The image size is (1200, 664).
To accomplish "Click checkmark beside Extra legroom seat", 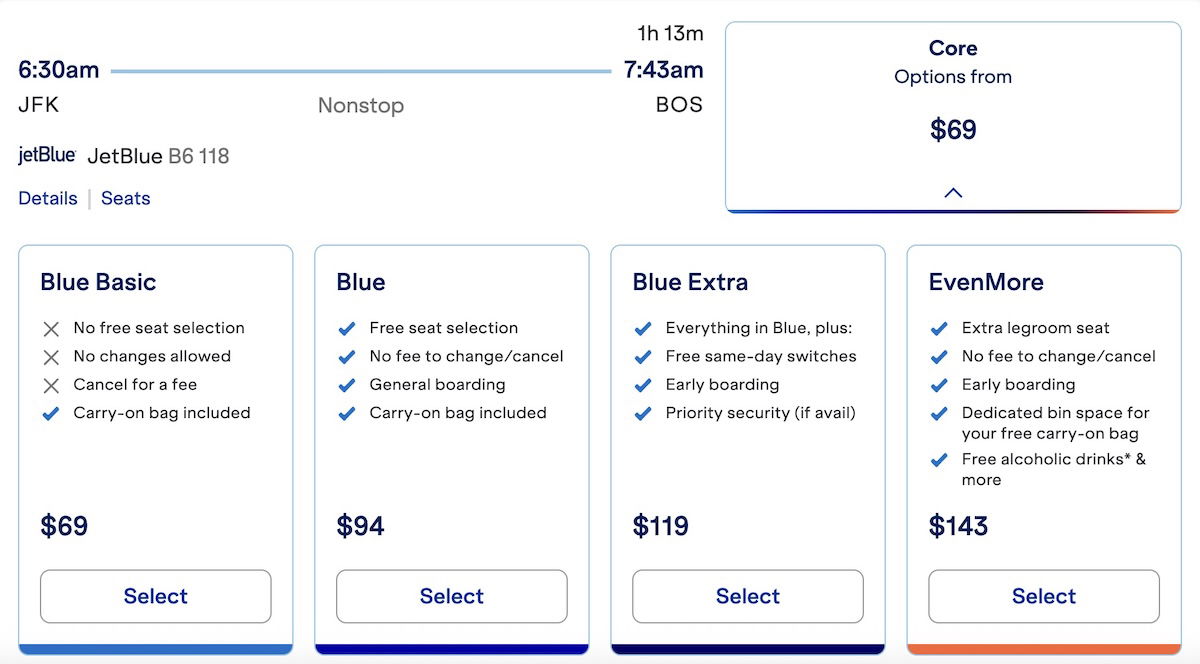I will [939, 329].
